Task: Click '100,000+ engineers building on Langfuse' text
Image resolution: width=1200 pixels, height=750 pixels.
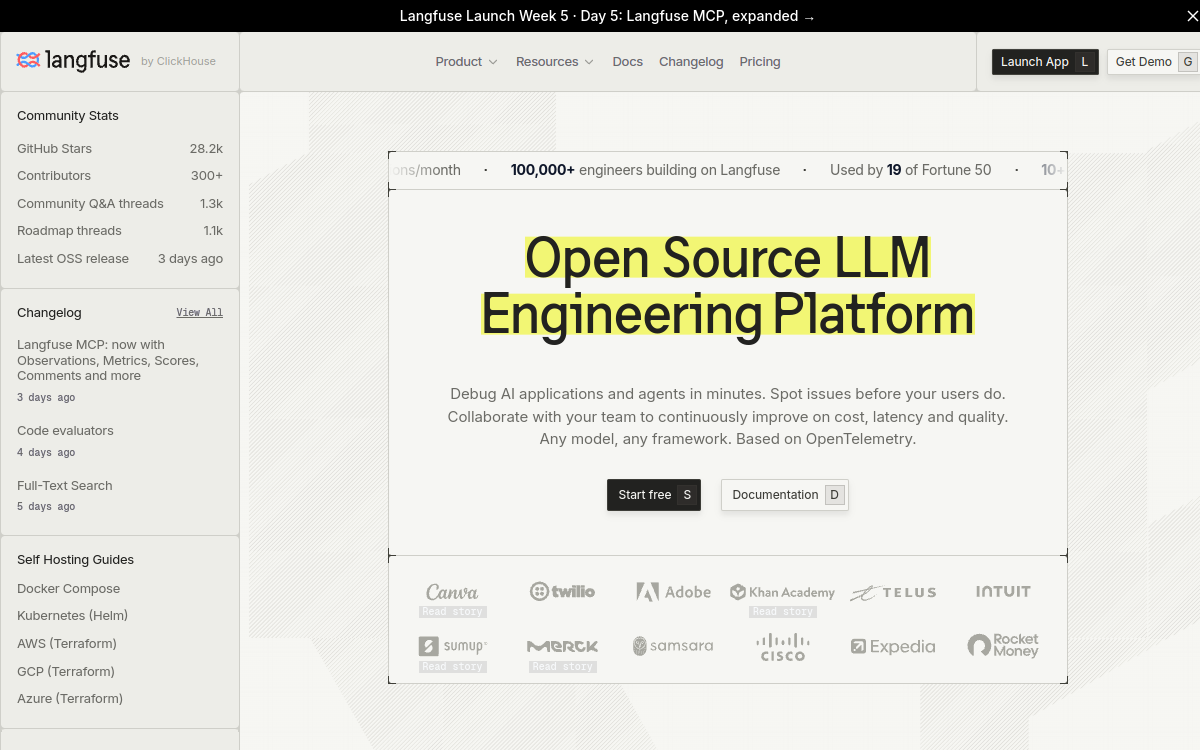Action: point(645,170)
